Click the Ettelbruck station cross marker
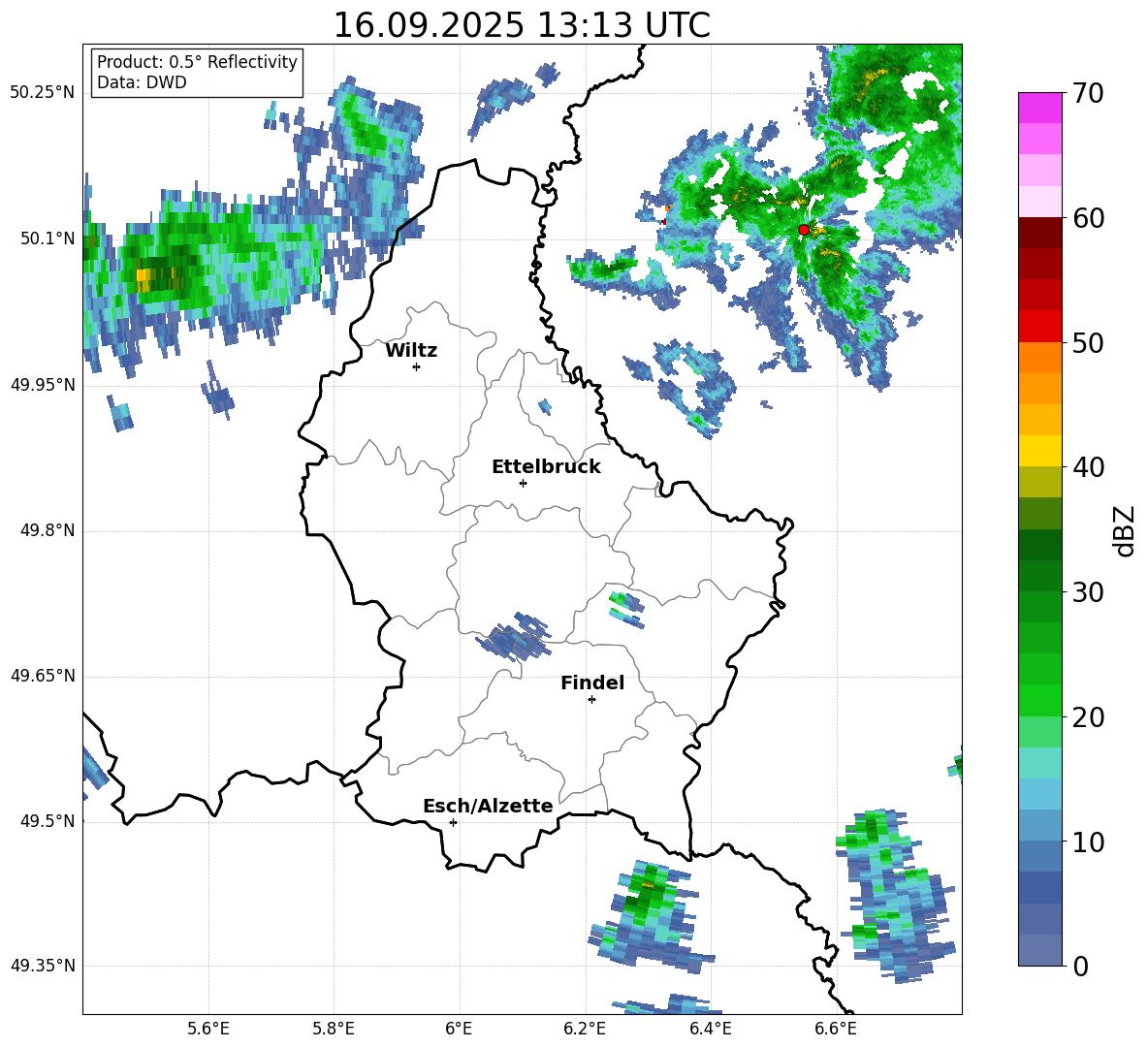 523,483
